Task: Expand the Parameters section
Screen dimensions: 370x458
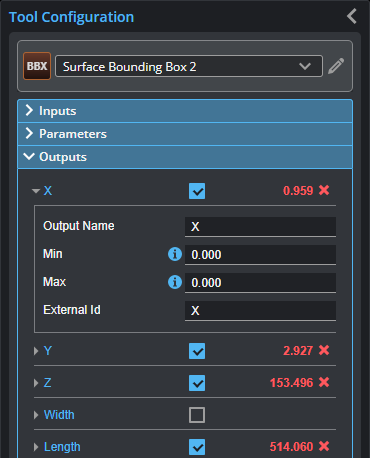Action: pyautogui.click(x=185, y=134)
